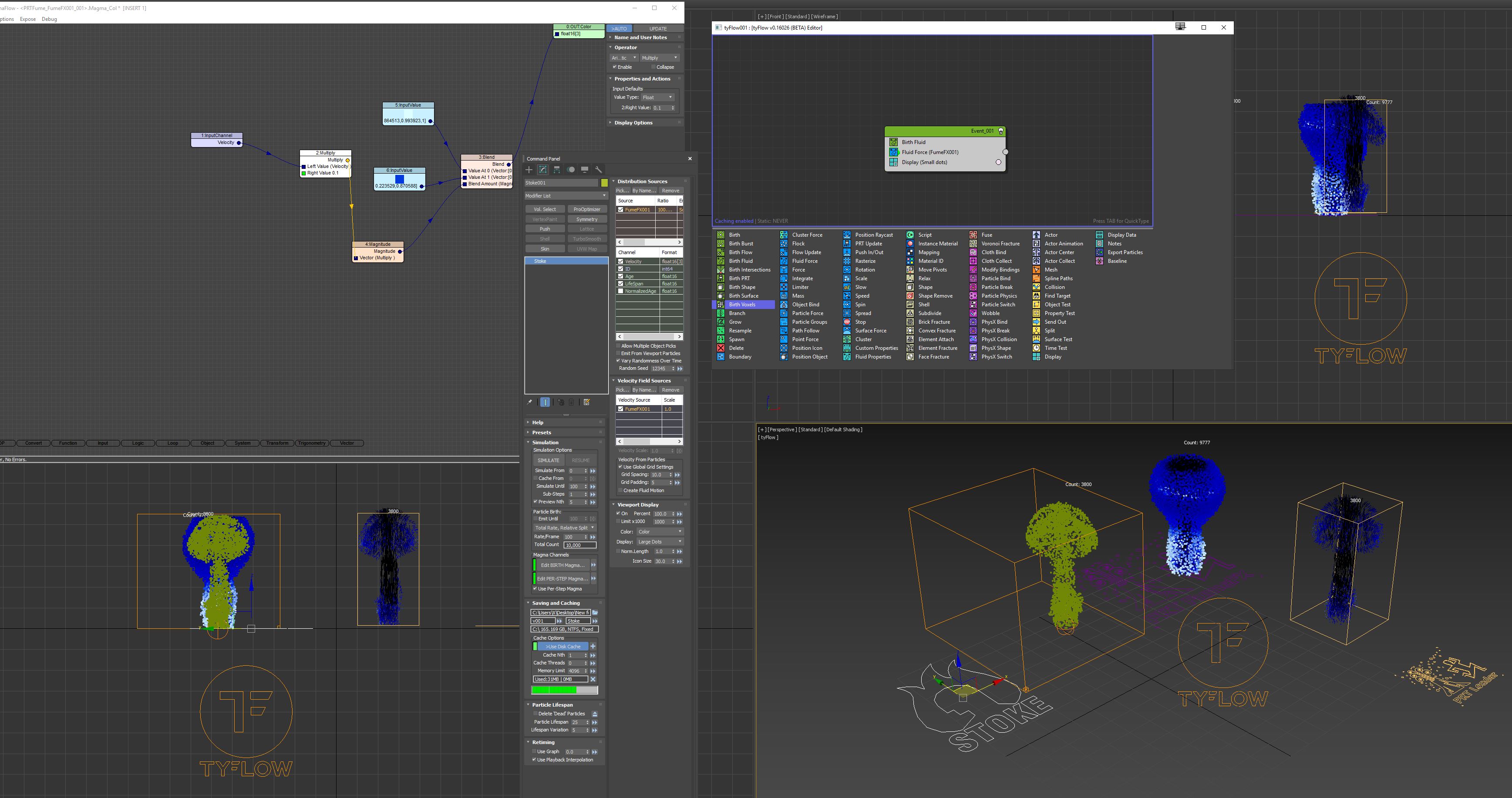Image resolution: width=1512 pixels, height=798 pixels.
Task: Open the Utilities wrench tab
Action: 598,170
